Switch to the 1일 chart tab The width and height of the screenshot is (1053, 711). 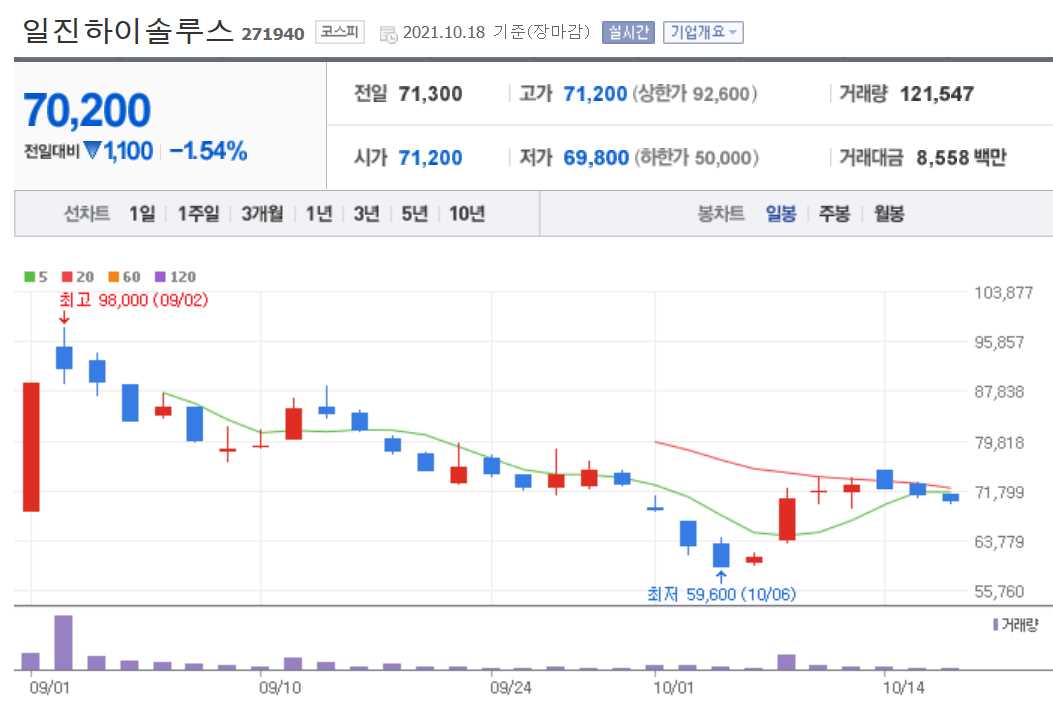click(x=140, y=213)
